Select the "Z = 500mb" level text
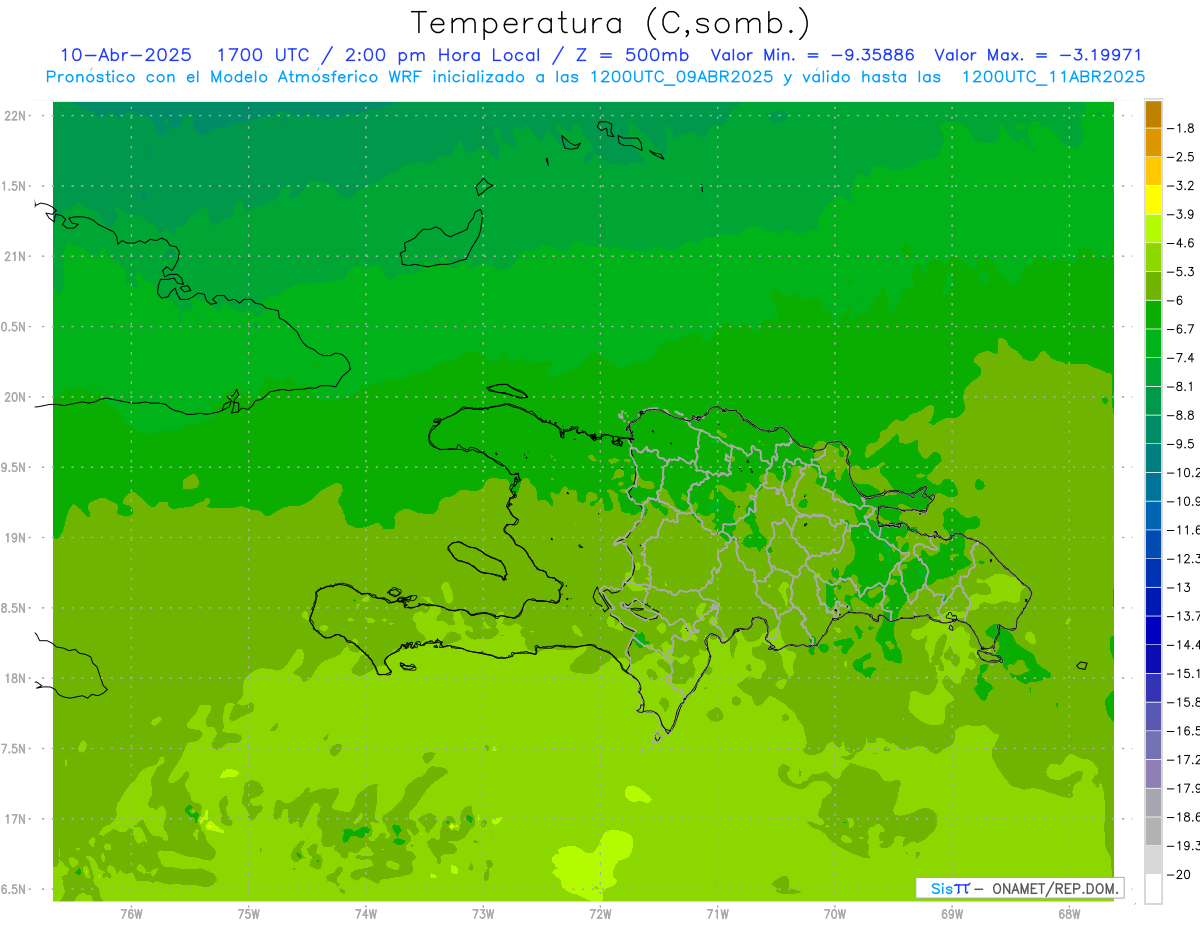The height and width of the screenshot is (927, 1200). click(634, 55)
